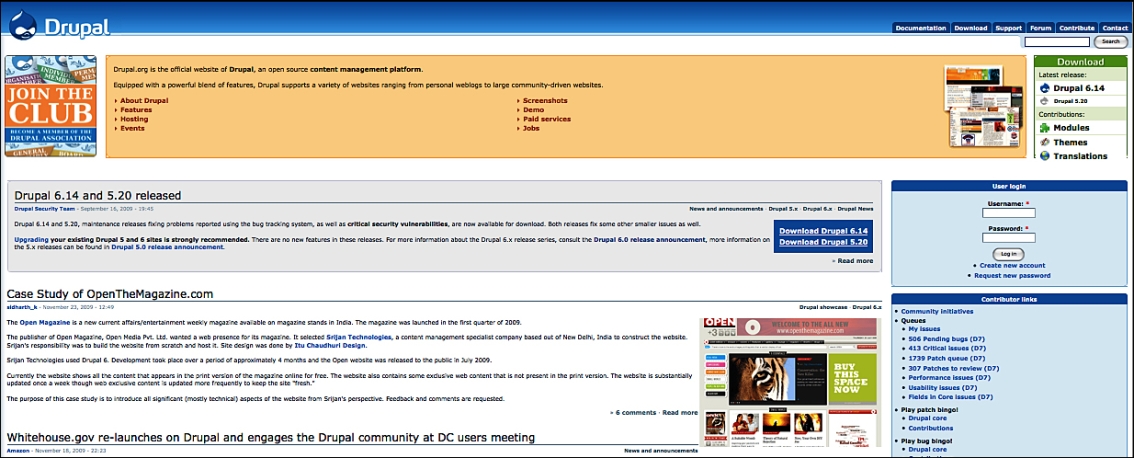Viewport: 1134px width, 458px height.
Task: Click the Drupal Security Team author link
Action: 43,209
